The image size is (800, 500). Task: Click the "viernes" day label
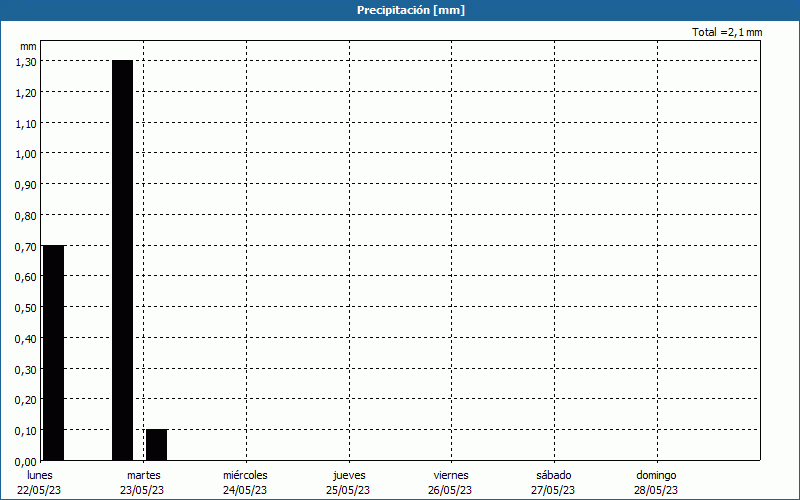pos(451,475)
